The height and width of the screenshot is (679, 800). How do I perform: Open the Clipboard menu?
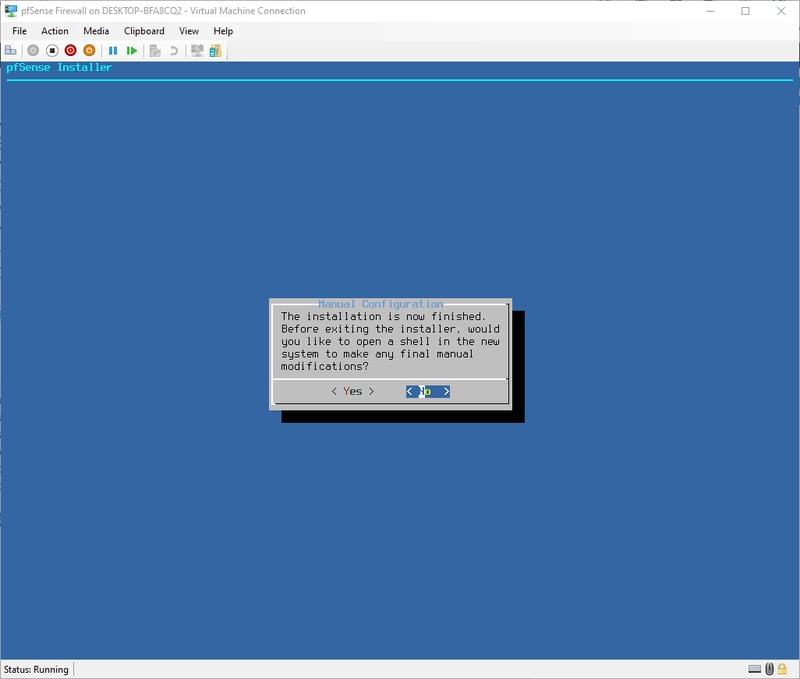click(x=144, y=31)
